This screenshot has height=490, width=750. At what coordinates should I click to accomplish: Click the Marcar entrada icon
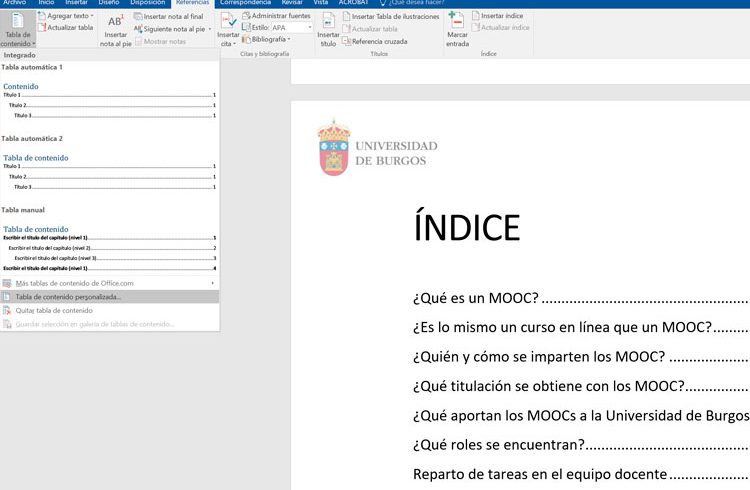coord(456,21)
